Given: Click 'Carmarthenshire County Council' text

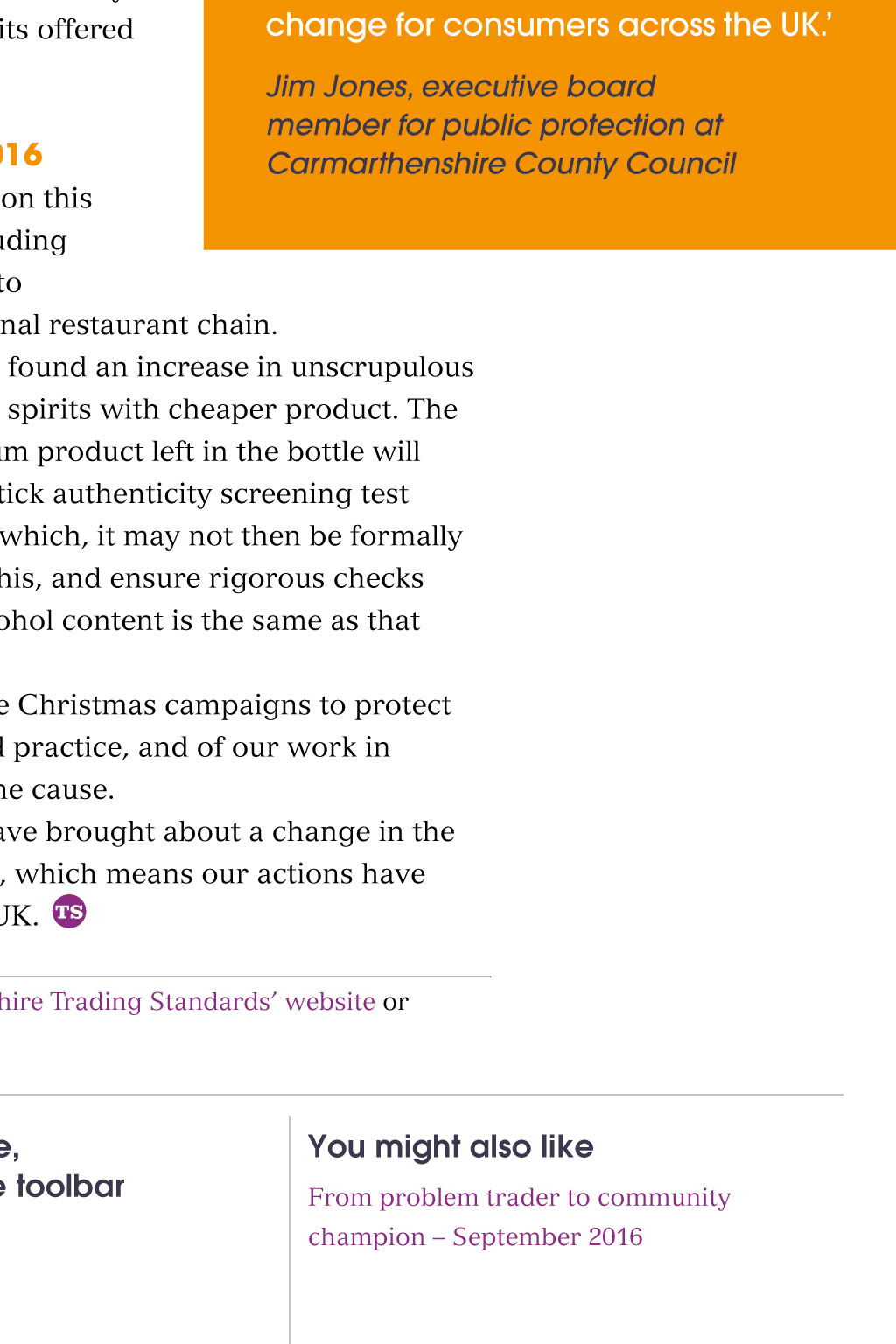Looking at the screenshot, I should click(501, 164).
